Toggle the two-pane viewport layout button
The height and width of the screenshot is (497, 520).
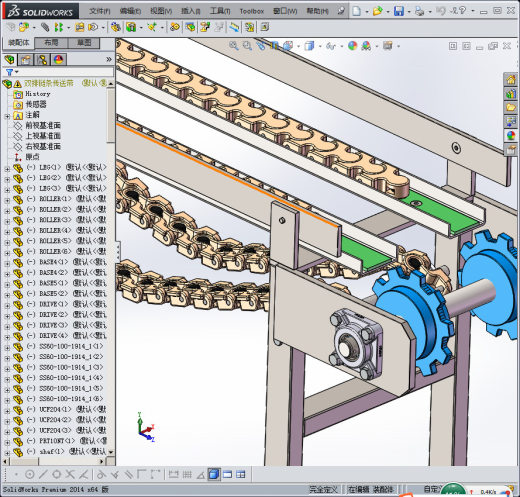(241, 474)
